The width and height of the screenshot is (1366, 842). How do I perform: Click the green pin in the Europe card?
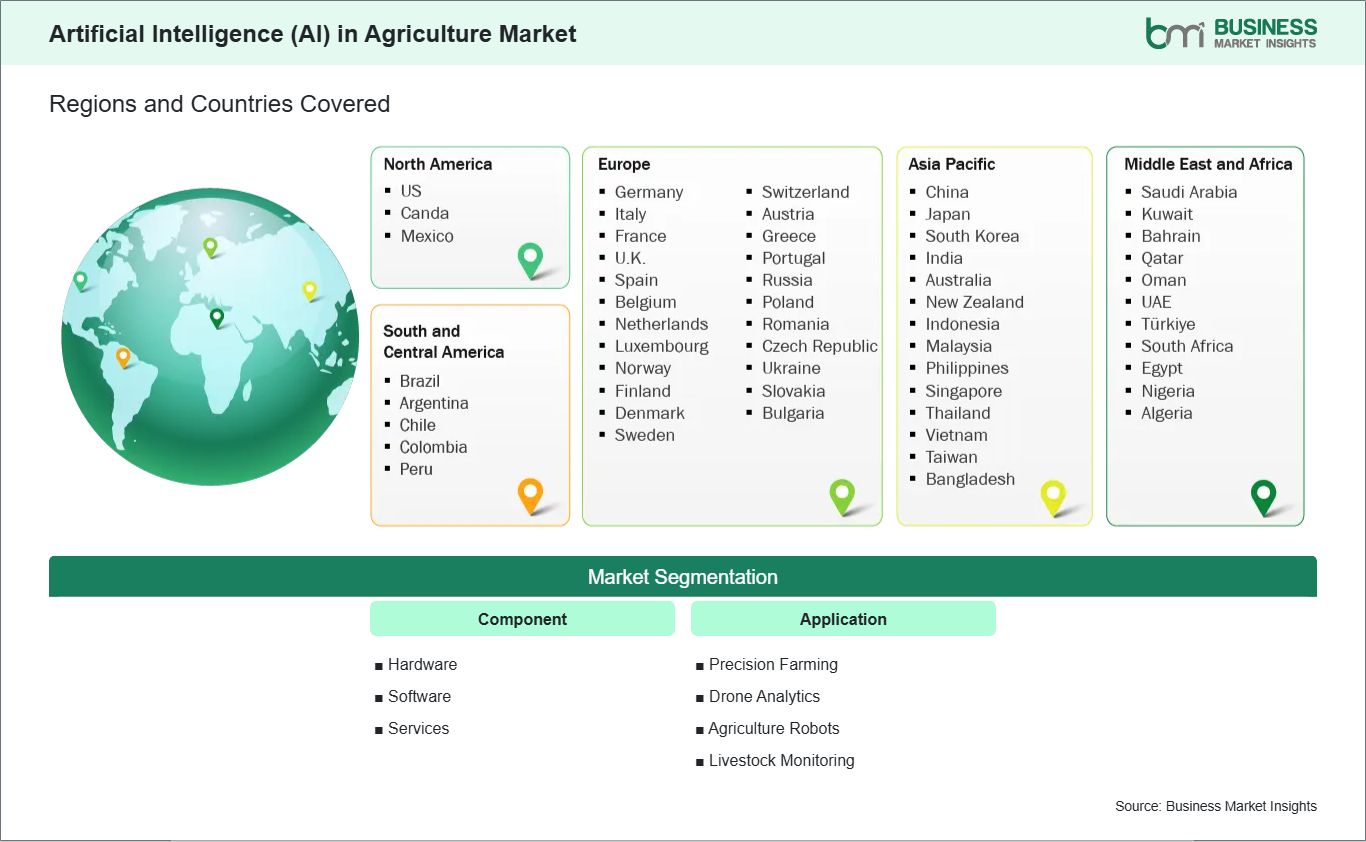click(842, 494)
